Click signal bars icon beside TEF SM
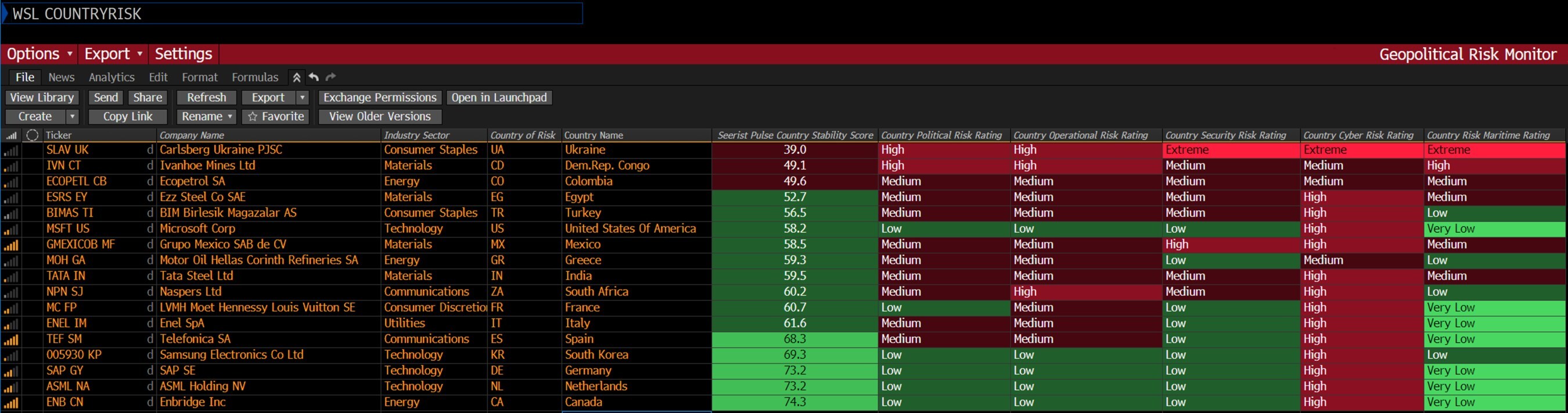 point(11,339)
